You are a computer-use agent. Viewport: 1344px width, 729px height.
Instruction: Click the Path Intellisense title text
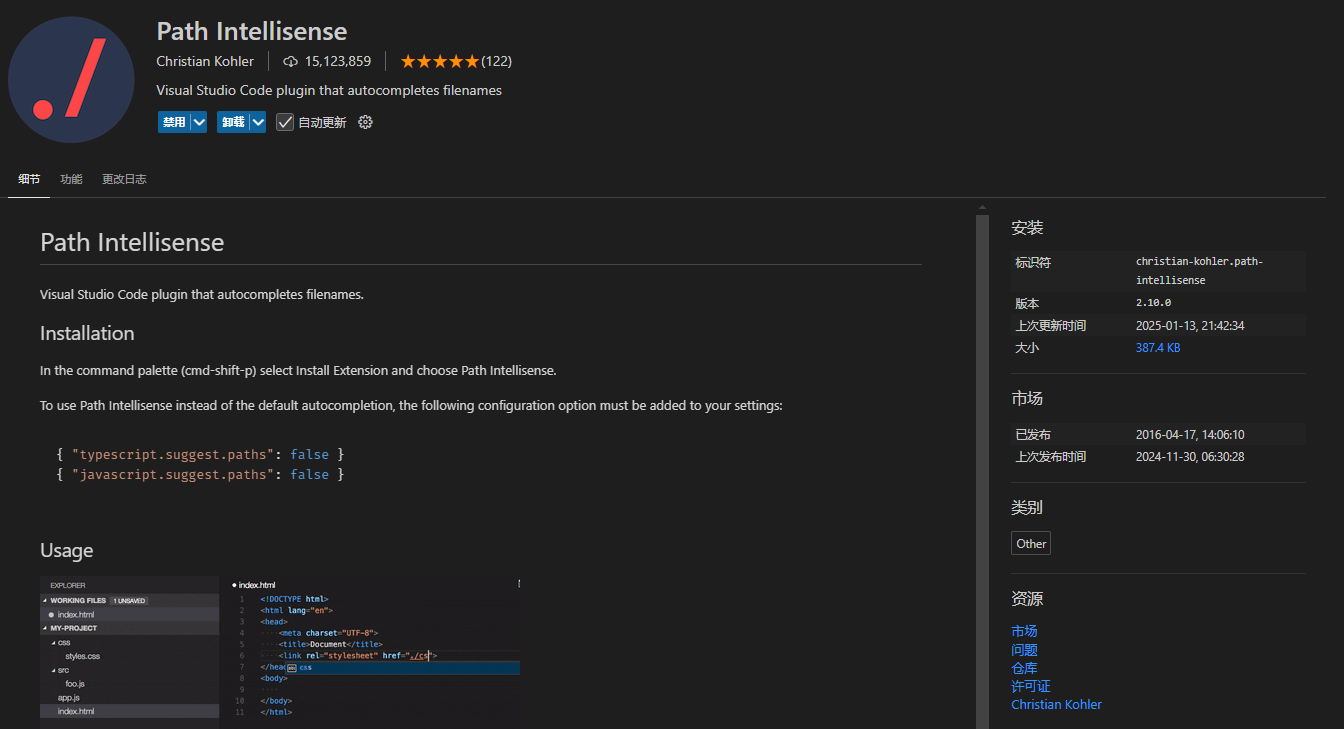[252, 31]
